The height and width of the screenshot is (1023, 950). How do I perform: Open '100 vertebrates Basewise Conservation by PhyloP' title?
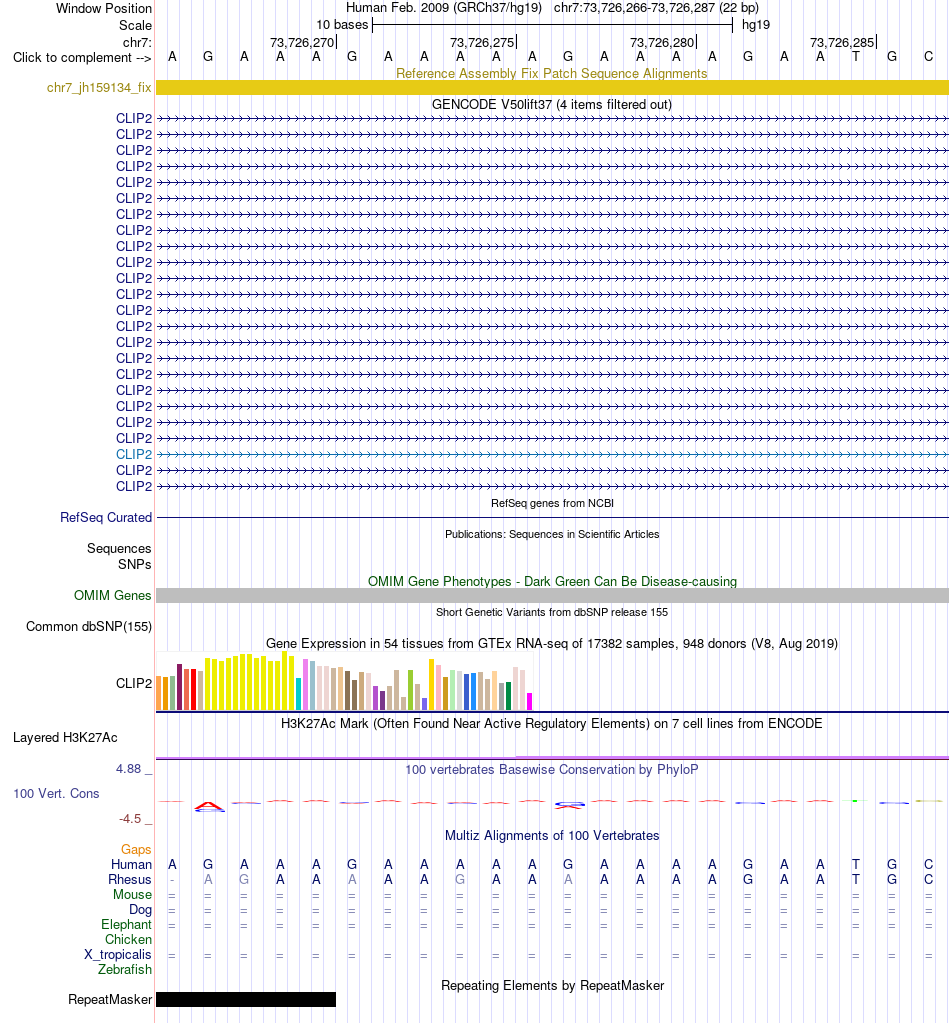click(552, 769)
